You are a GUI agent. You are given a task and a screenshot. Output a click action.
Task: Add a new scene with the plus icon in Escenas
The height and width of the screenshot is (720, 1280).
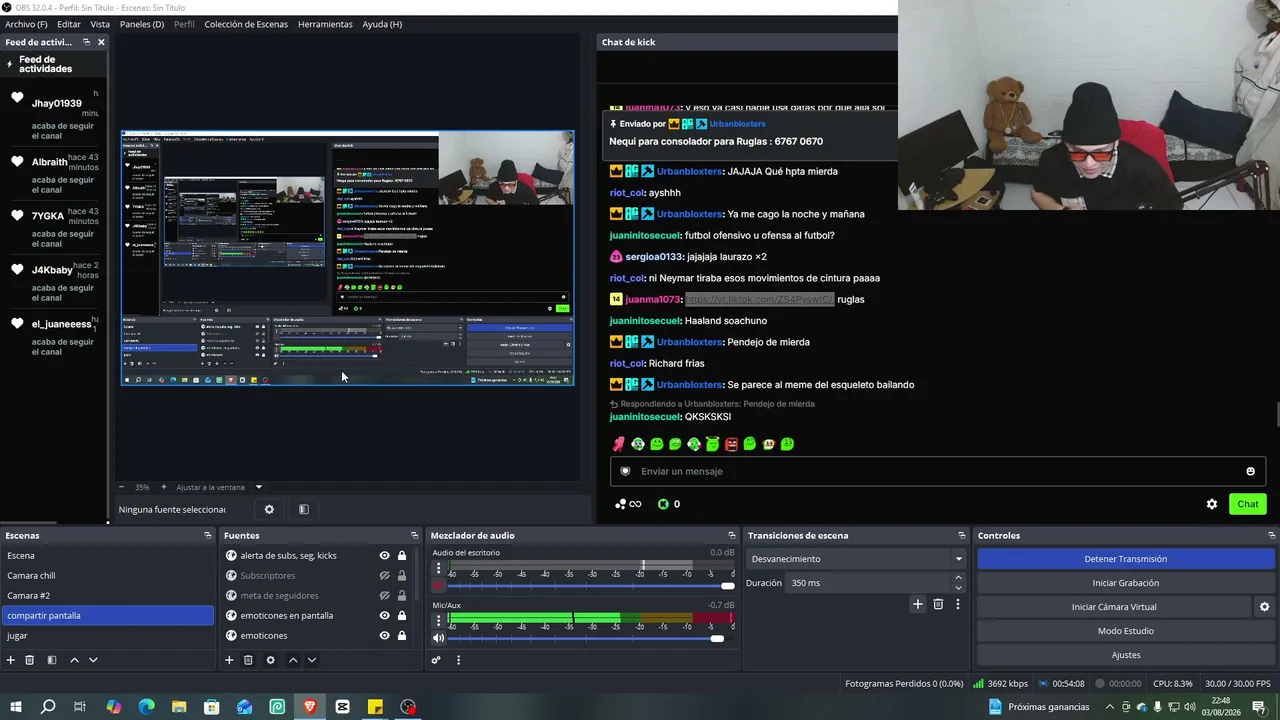pyautogui.click(x=11, y=660)
